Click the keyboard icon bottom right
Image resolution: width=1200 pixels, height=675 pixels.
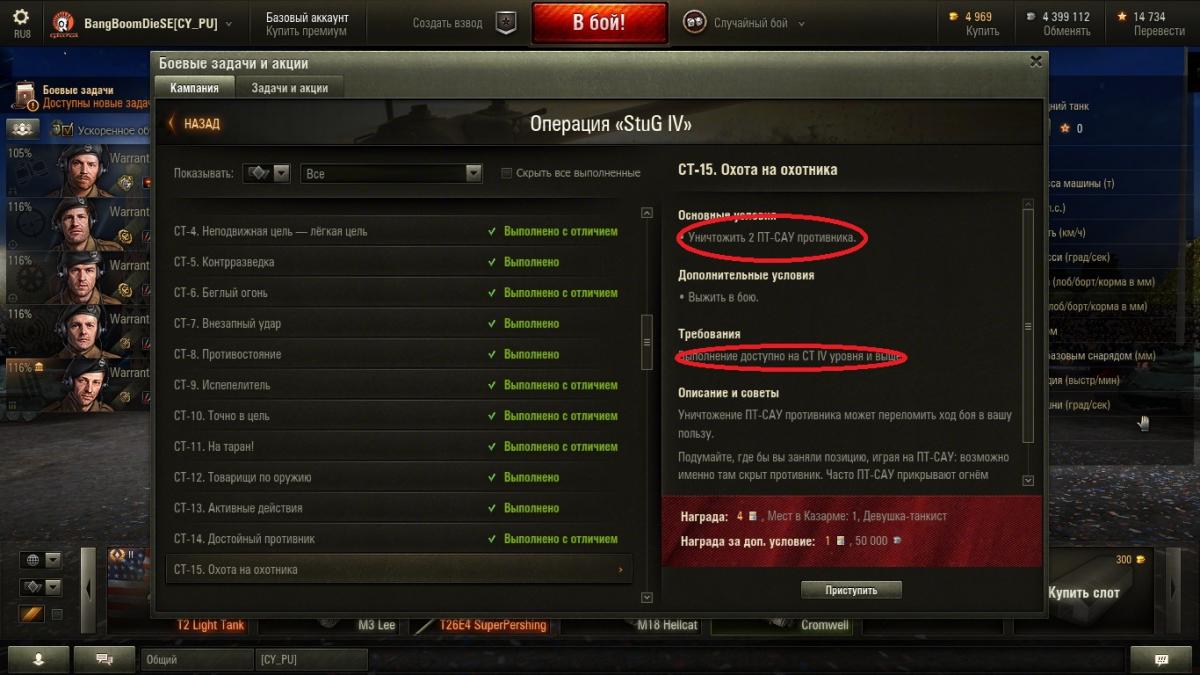click(1161, 659)
